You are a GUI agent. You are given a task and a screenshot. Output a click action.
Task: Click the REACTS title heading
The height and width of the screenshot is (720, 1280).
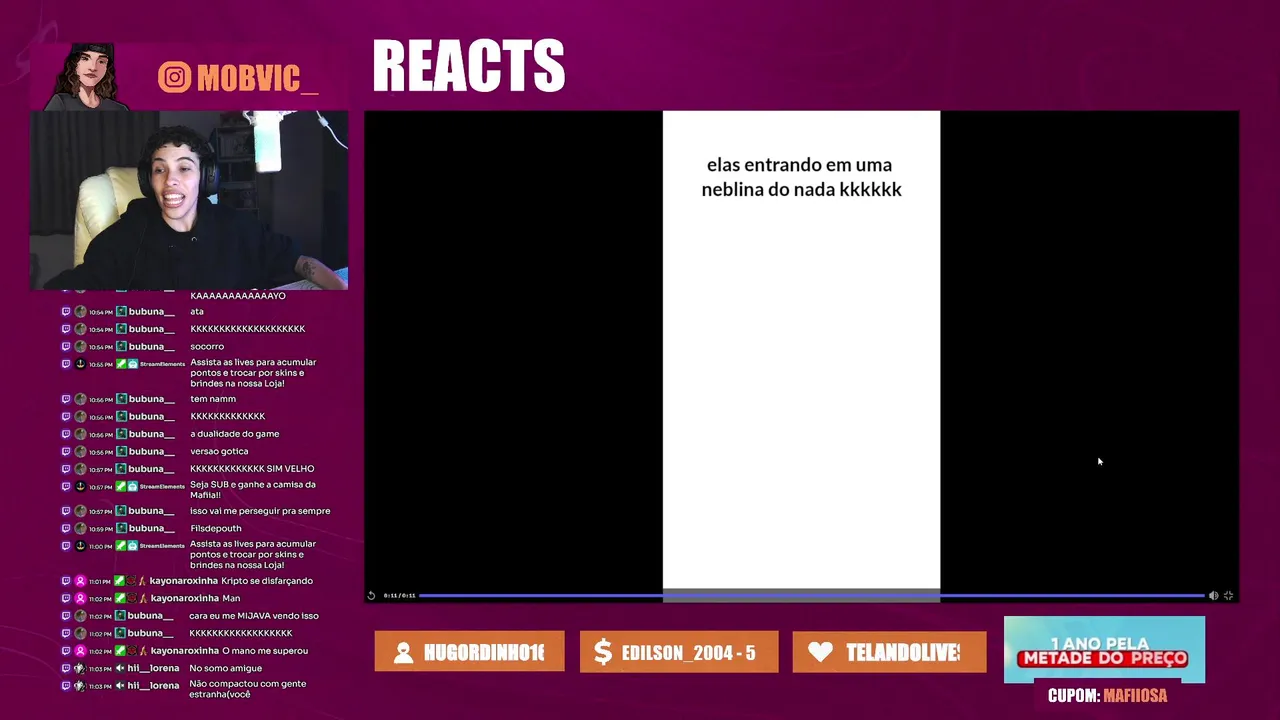(469, 67)
